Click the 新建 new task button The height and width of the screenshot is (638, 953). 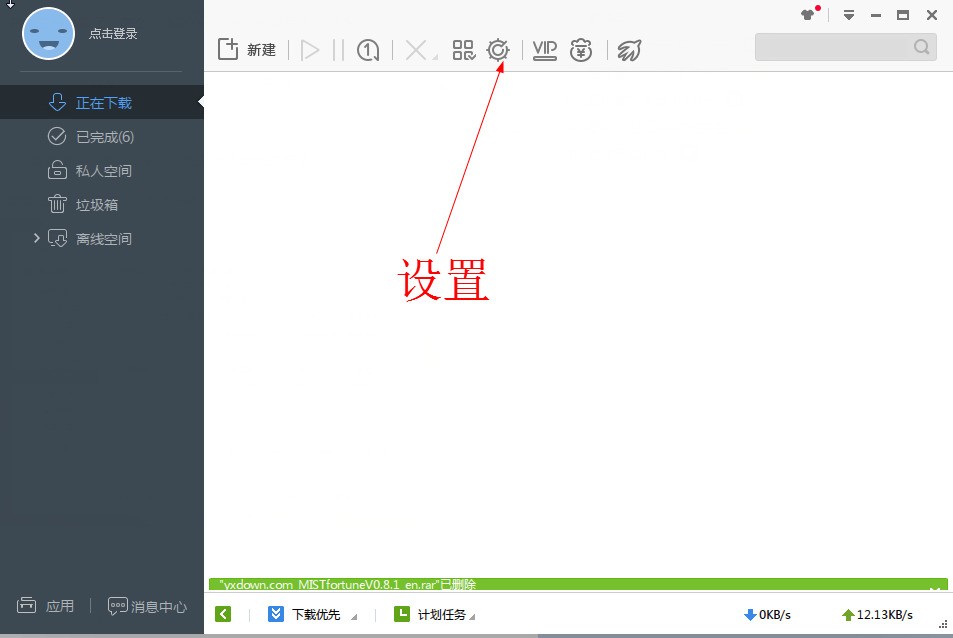247,50
